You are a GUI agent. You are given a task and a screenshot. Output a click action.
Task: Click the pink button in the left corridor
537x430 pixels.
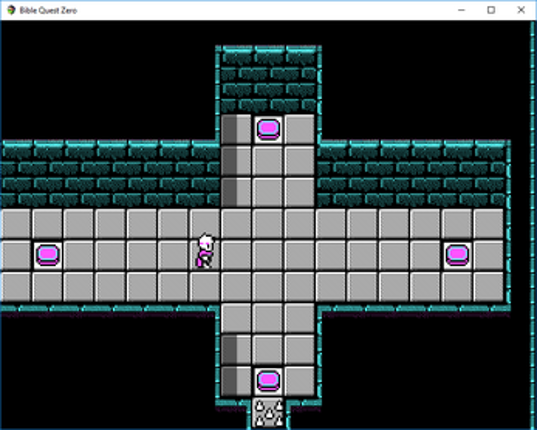[x=48, y=255]
